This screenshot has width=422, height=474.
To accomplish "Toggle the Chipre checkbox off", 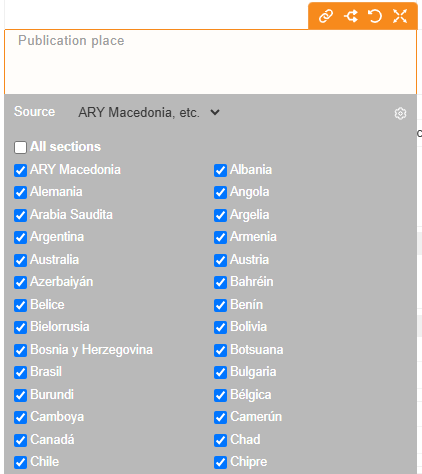I will 220,462.
